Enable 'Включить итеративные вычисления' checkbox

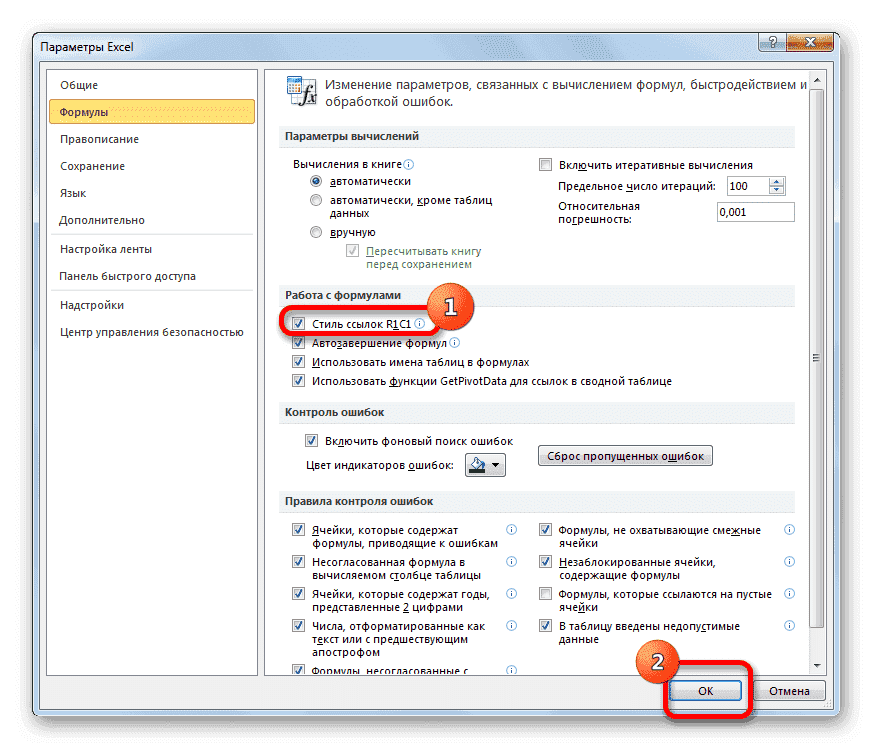[x=545, y=165]
